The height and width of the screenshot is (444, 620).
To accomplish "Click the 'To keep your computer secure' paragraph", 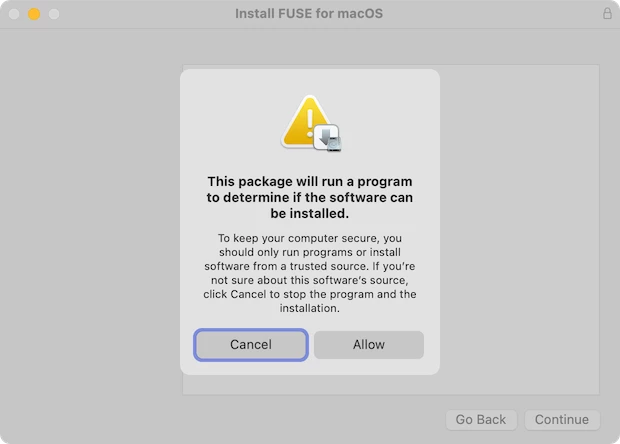I will point(310,273).
